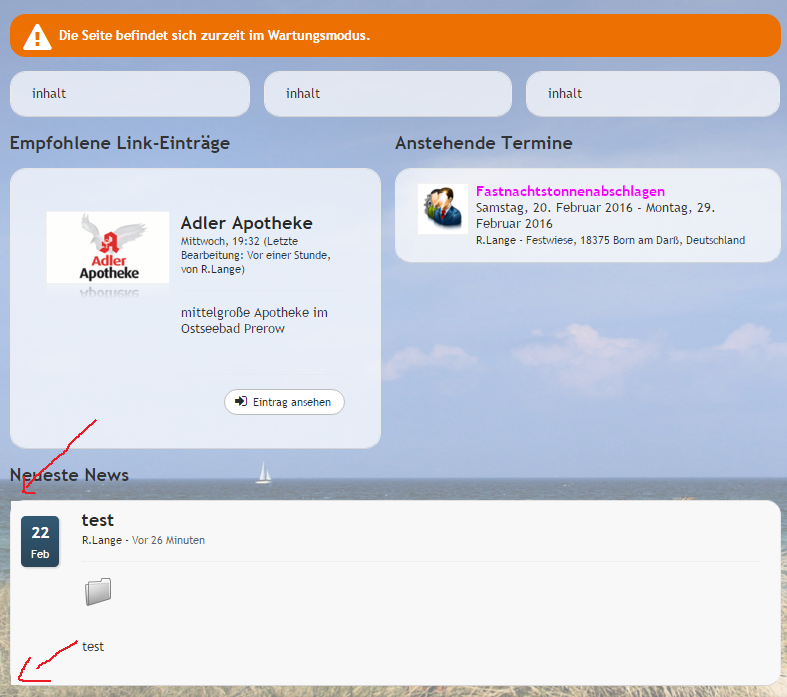Click the 'Anstehende Termine' heading

tap(483, 143)
